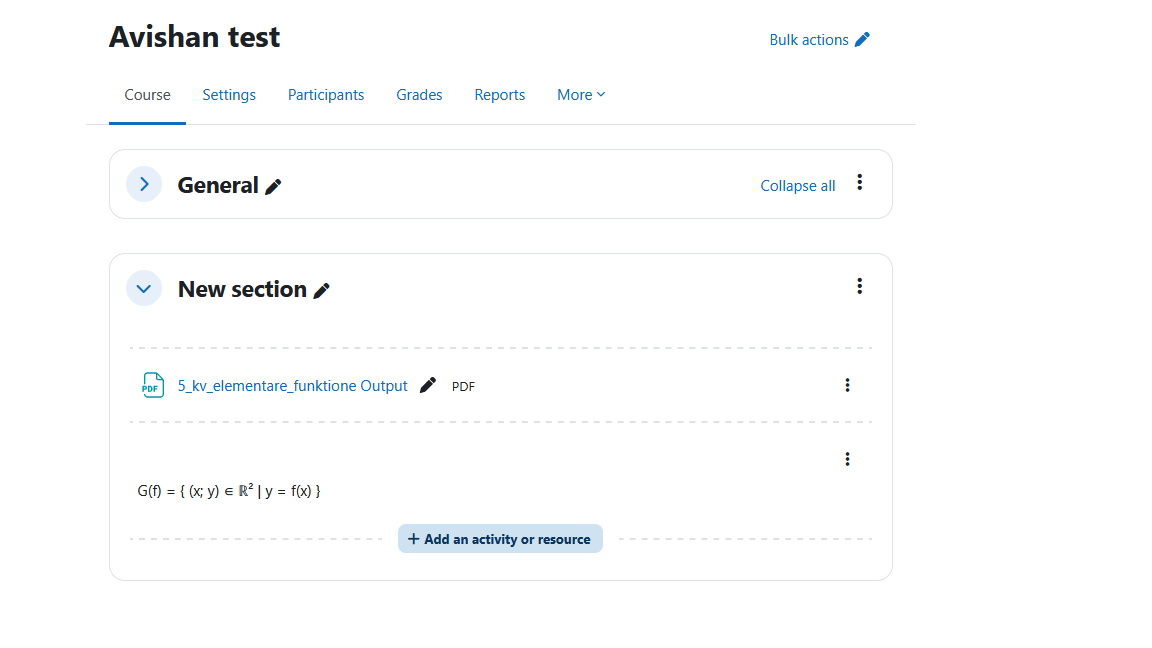The image size is (1152, 648).
Task: Click the Collapse all link
Action: (x=797, y=186)
